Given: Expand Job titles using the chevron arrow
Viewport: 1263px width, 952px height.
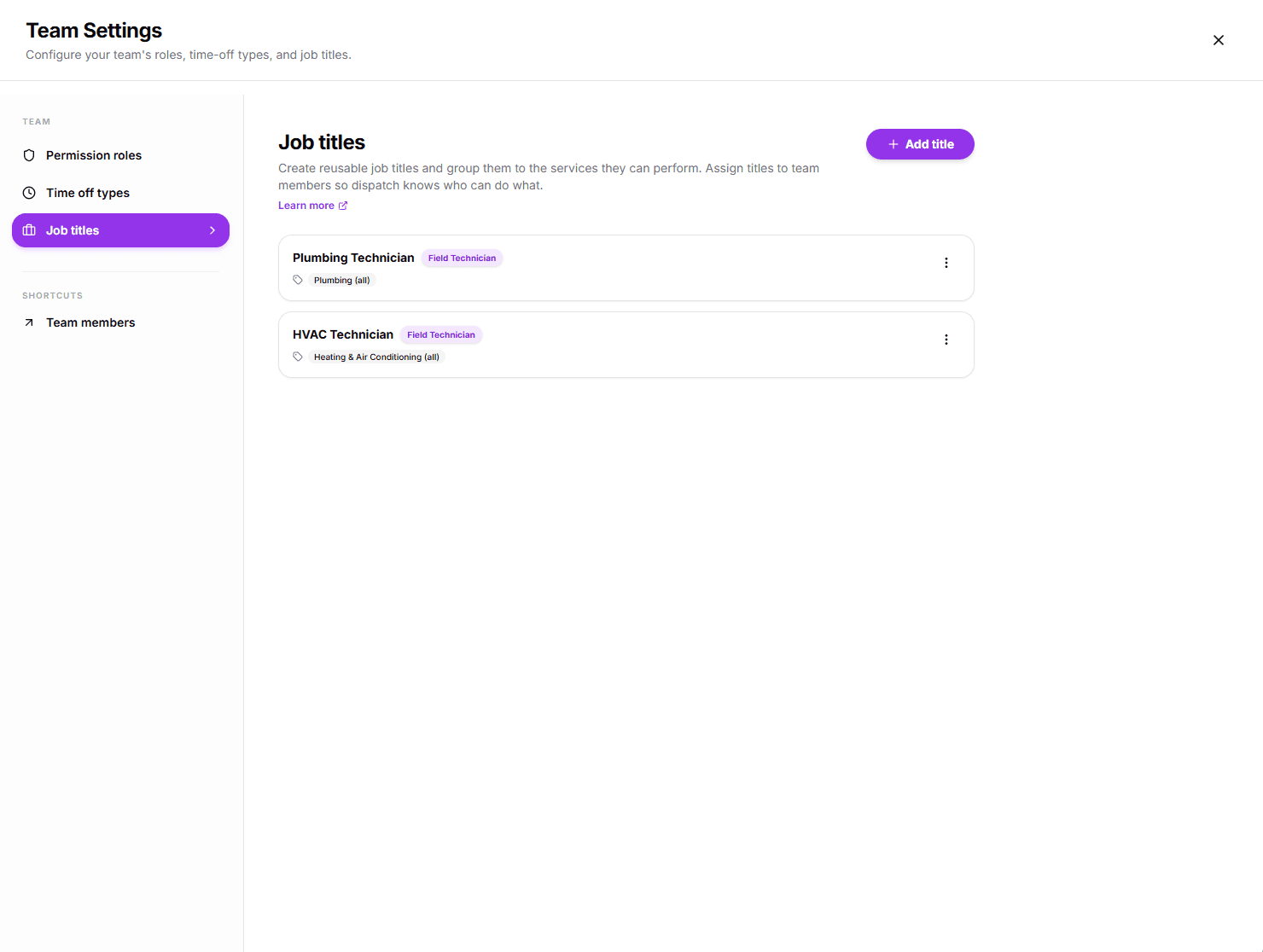Looking at the screenshot, I should pos(212,230).
